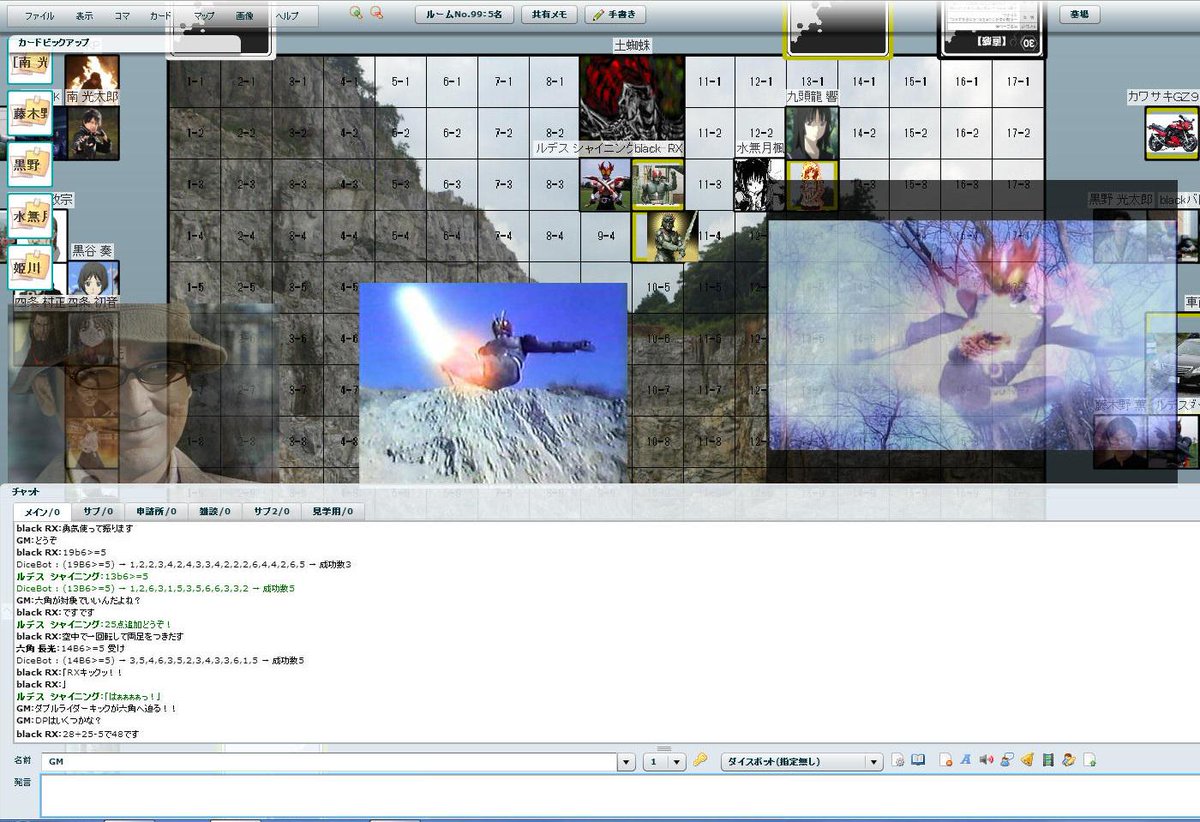This screenshot has height=822, width=1200.
Task: Click the open book icon
Action: pyautogui.click(x=918, y=761)
